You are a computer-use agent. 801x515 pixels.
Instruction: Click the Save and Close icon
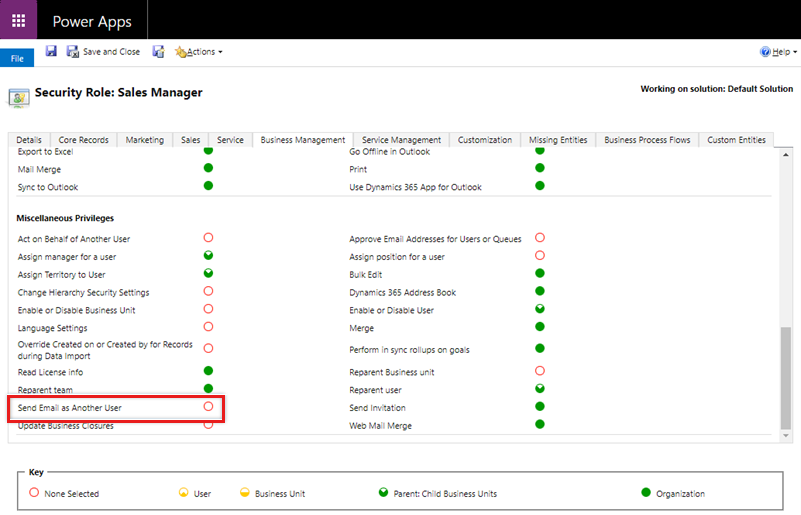coord(72,52)
